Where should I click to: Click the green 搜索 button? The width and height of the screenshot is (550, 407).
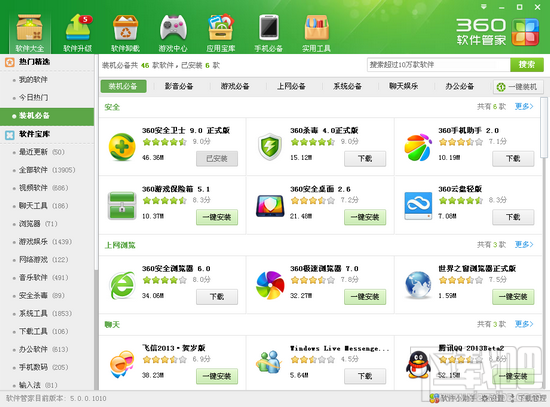click(x=527, y=65)
